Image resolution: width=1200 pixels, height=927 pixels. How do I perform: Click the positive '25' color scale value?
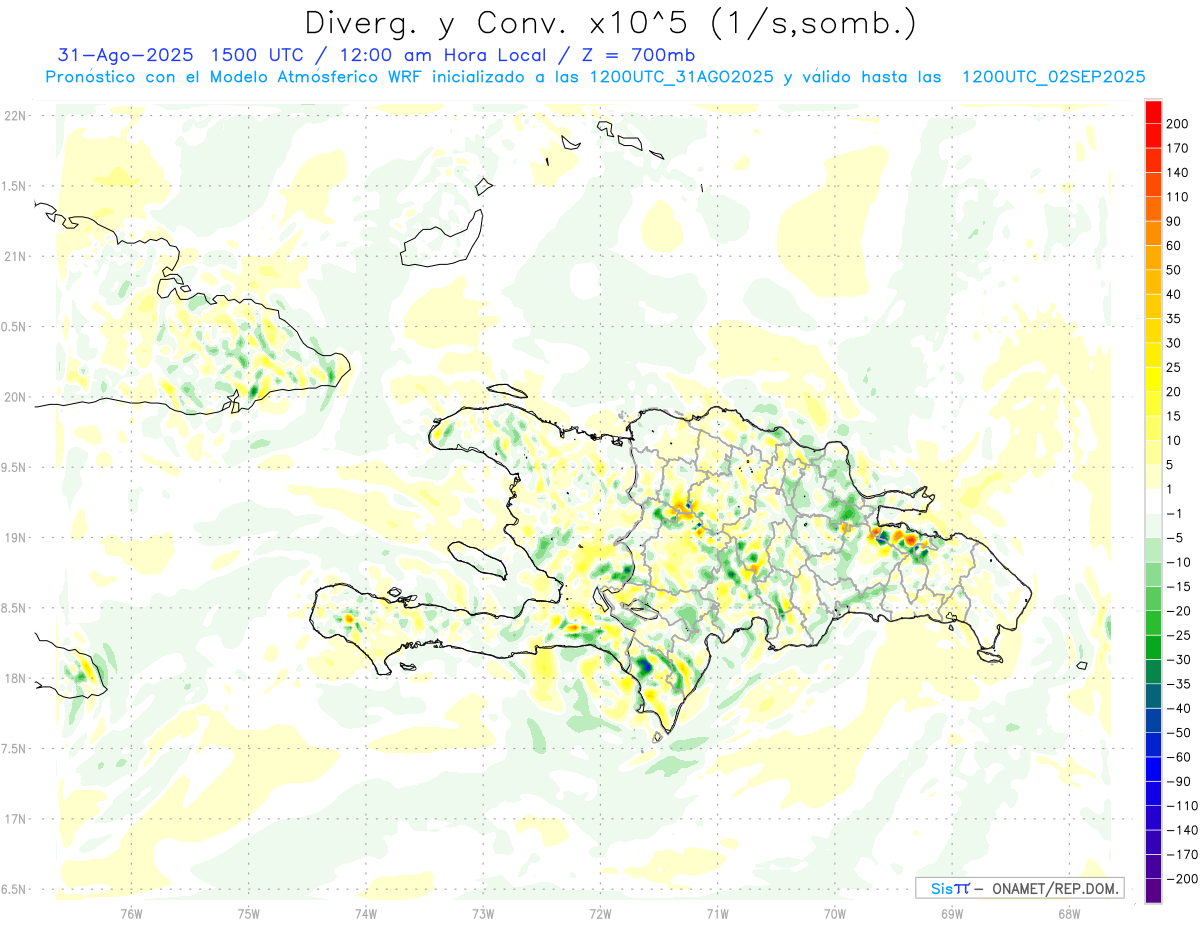click(1174, 367)
